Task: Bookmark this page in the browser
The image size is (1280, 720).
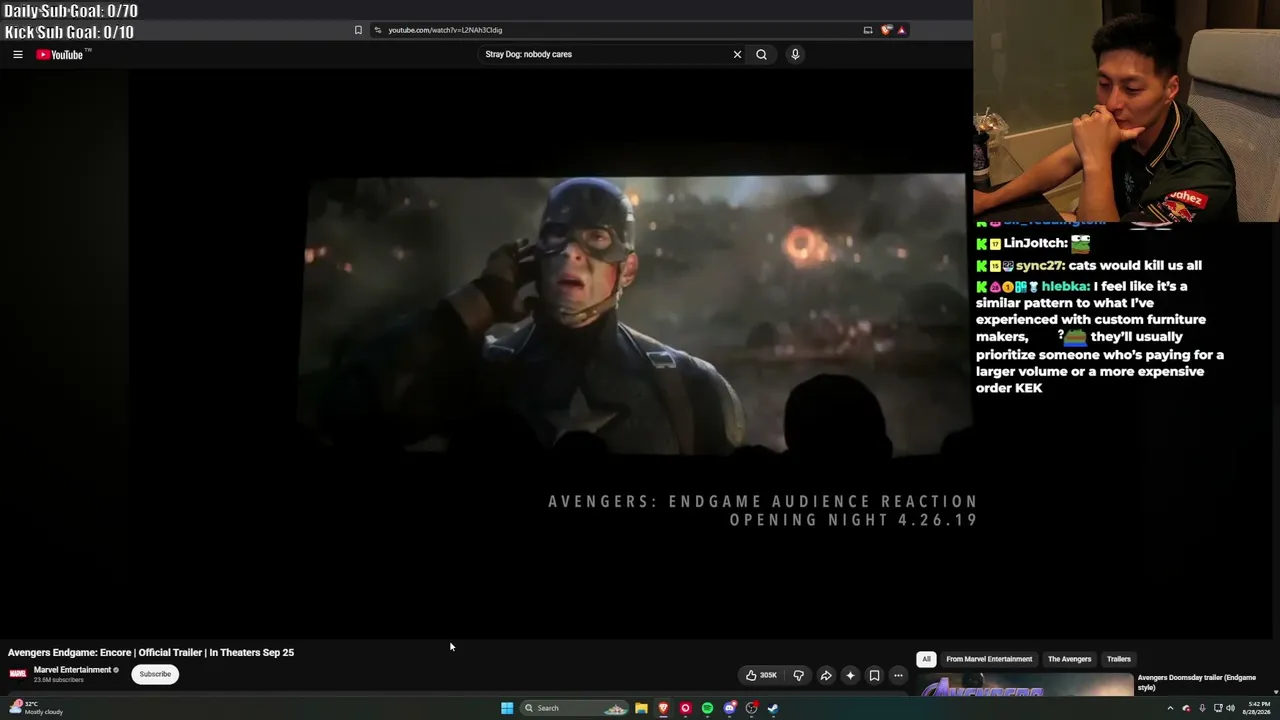Action: [358, 30]
